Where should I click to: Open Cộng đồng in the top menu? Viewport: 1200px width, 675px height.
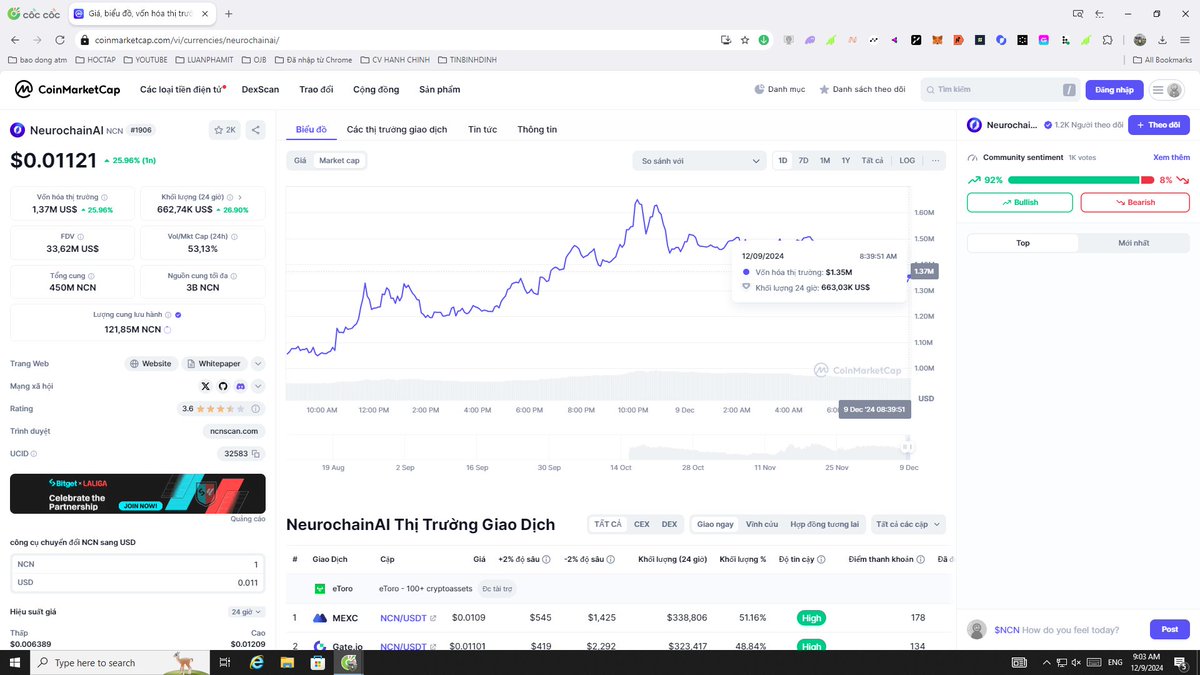376,89
